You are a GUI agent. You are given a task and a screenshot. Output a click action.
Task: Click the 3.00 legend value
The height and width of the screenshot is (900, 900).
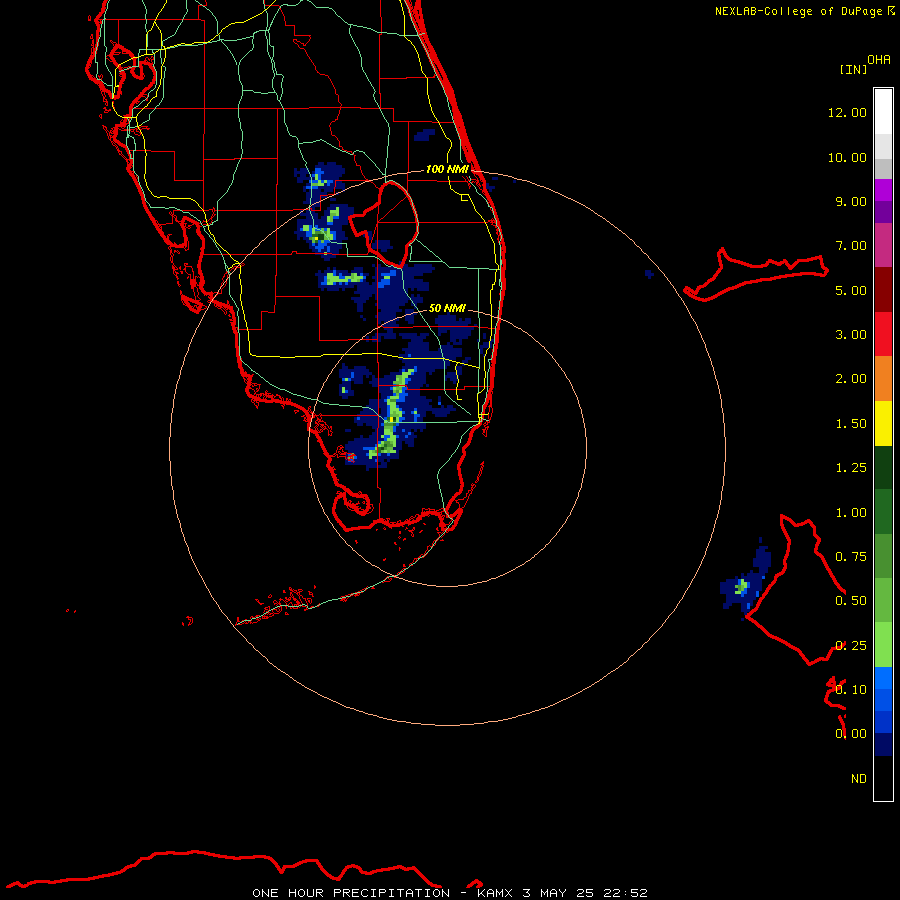[x=851, y=335]
